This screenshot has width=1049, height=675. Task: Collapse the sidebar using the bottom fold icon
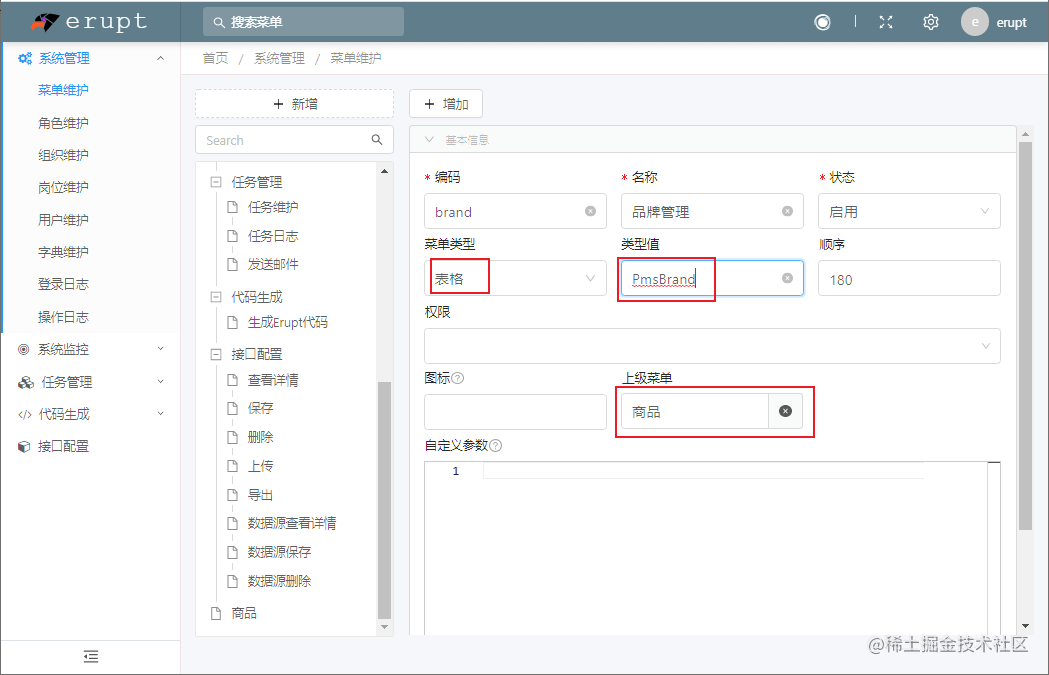91,657
